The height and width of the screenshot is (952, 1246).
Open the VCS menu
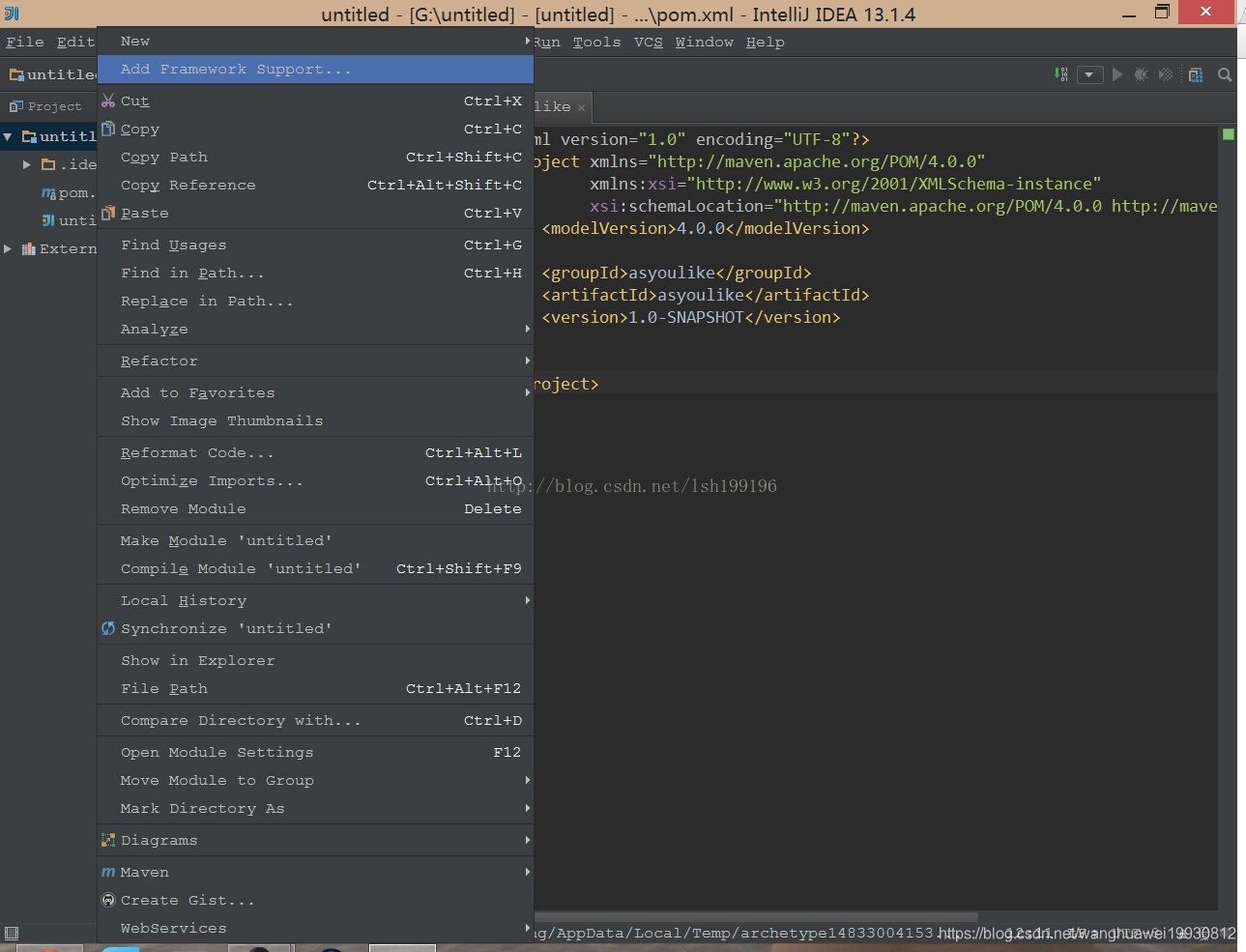tap(649, 42)
